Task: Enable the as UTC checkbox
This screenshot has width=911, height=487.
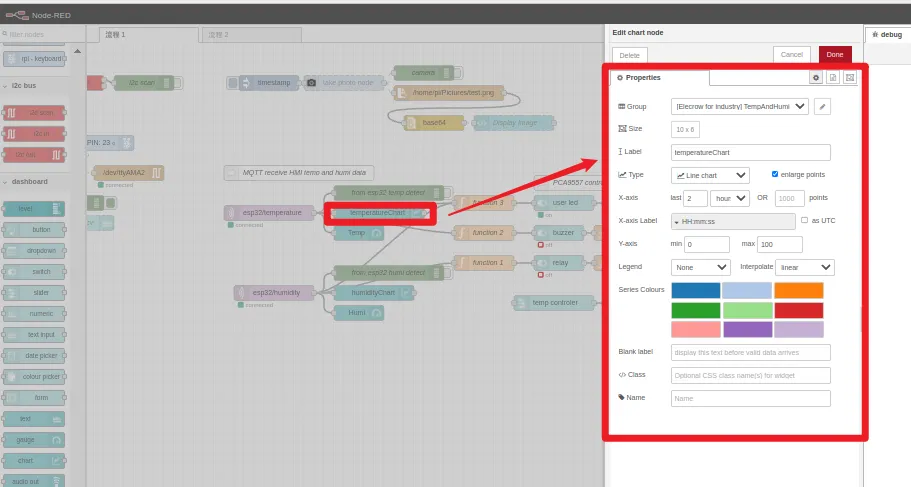Action: (805, 220)
